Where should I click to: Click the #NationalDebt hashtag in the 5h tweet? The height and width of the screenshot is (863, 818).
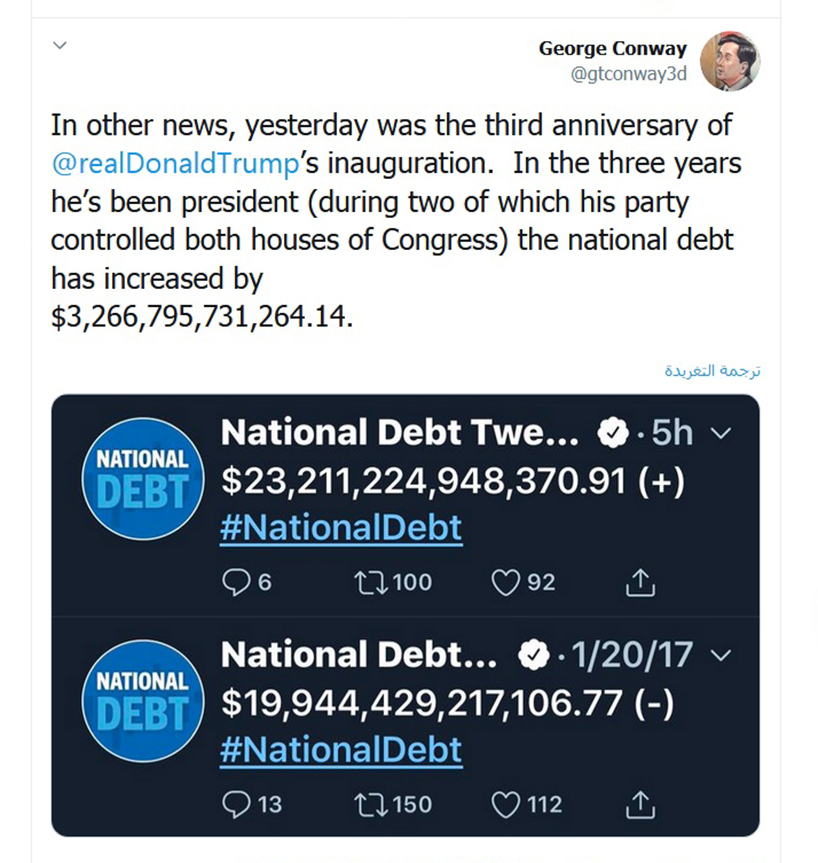pyautogui.click(x=341, y=528)
